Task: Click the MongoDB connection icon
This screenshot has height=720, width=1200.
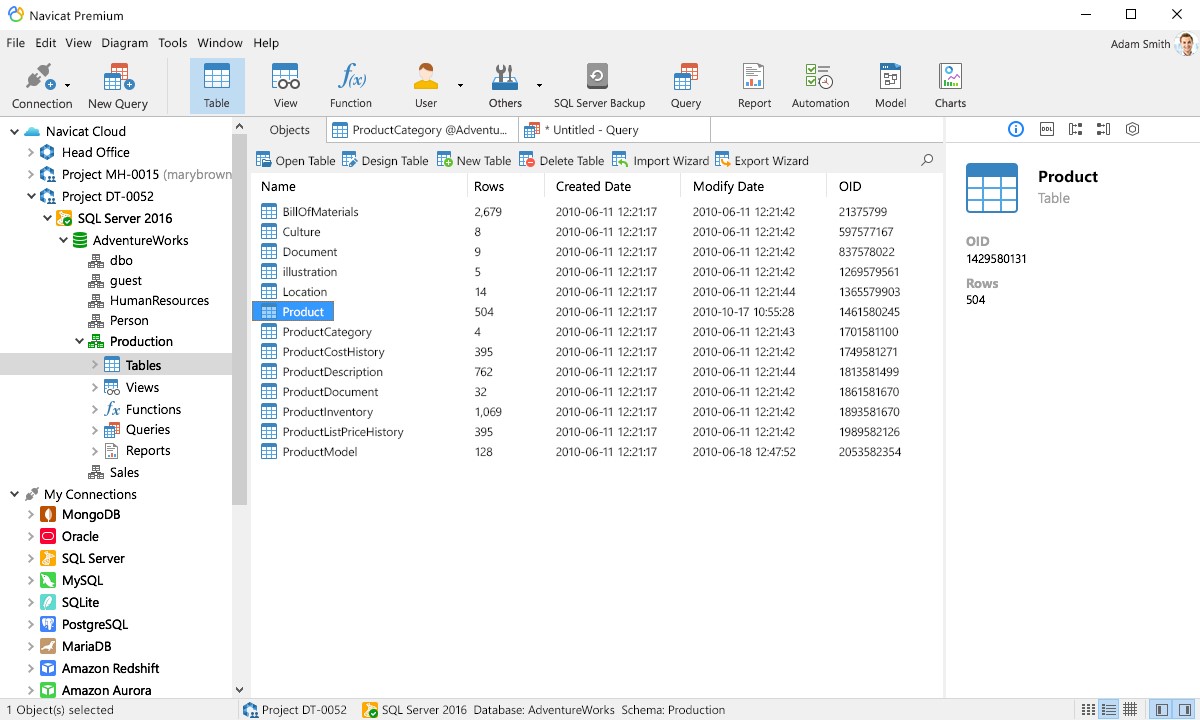Action: click(x=47, y=515)
